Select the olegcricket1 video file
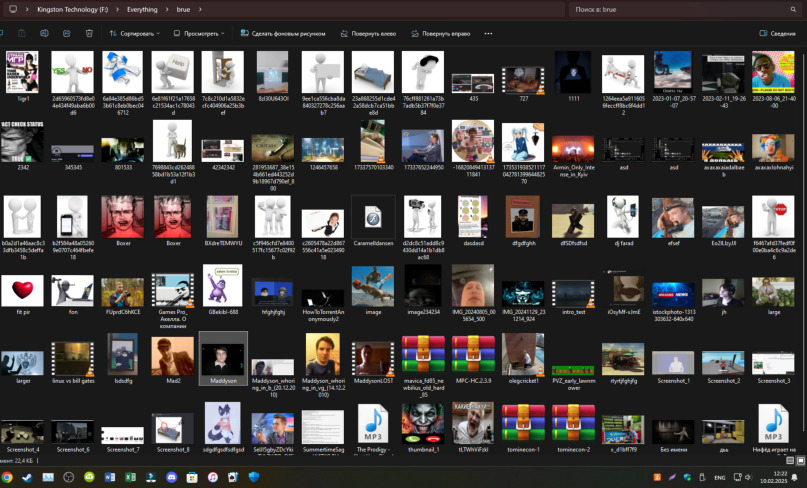This screenshot has width=807, height=488. tap(523, 358)
